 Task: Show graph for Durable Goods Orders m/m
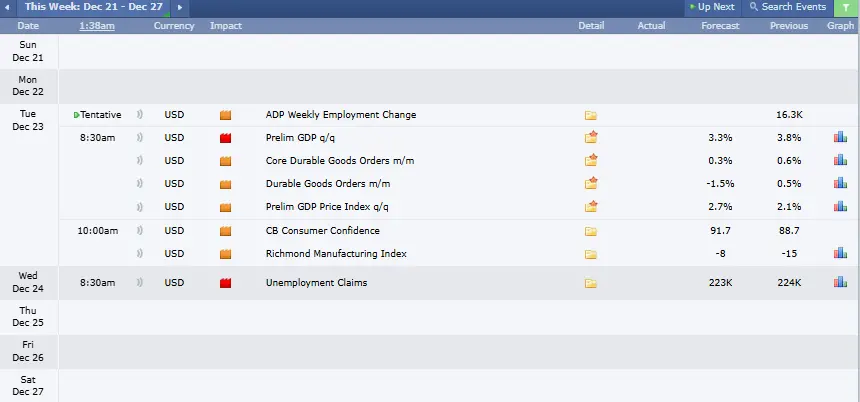point(840,183)
